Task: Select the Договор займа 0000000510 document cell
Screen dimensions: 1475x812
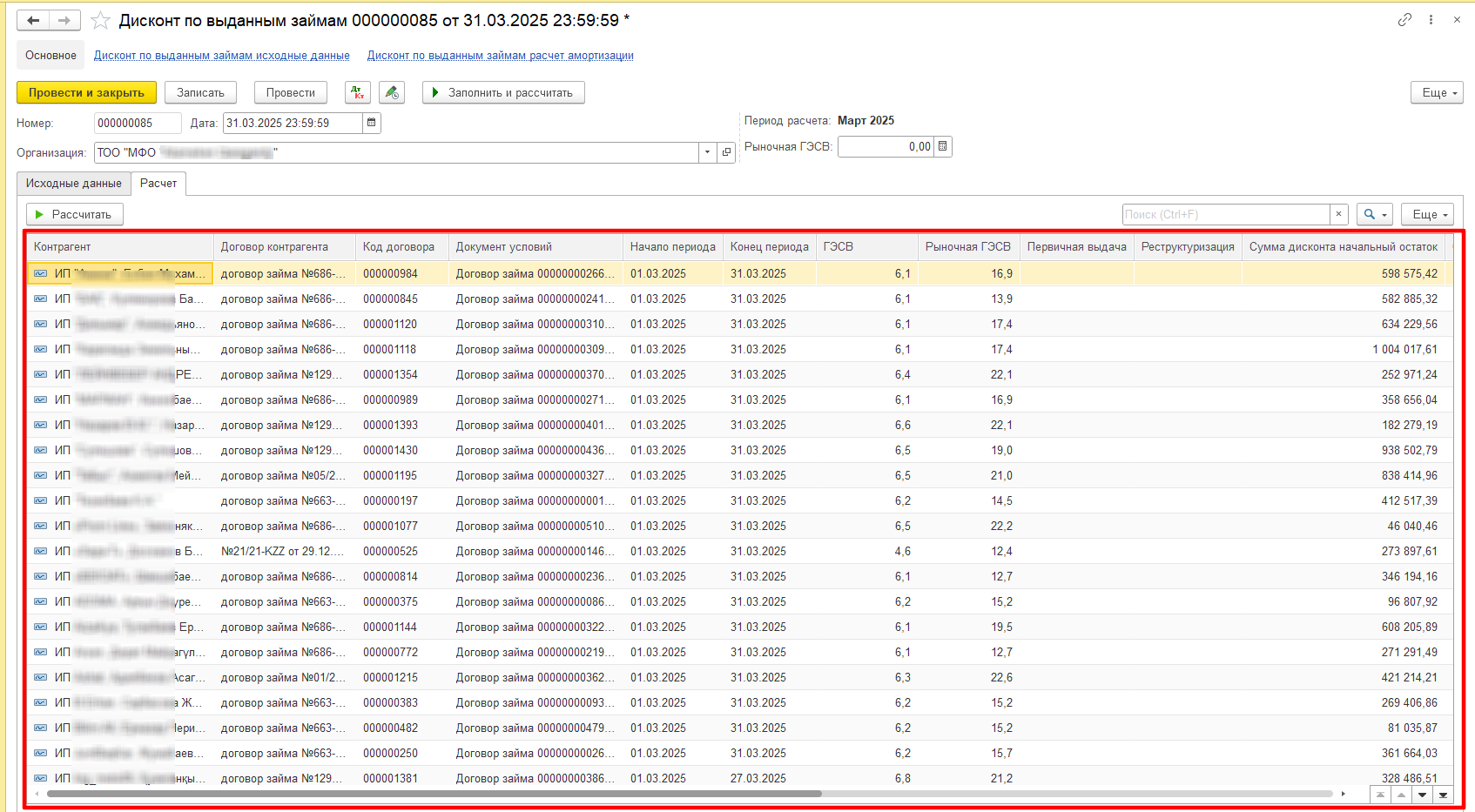Action: coord(535,526)
